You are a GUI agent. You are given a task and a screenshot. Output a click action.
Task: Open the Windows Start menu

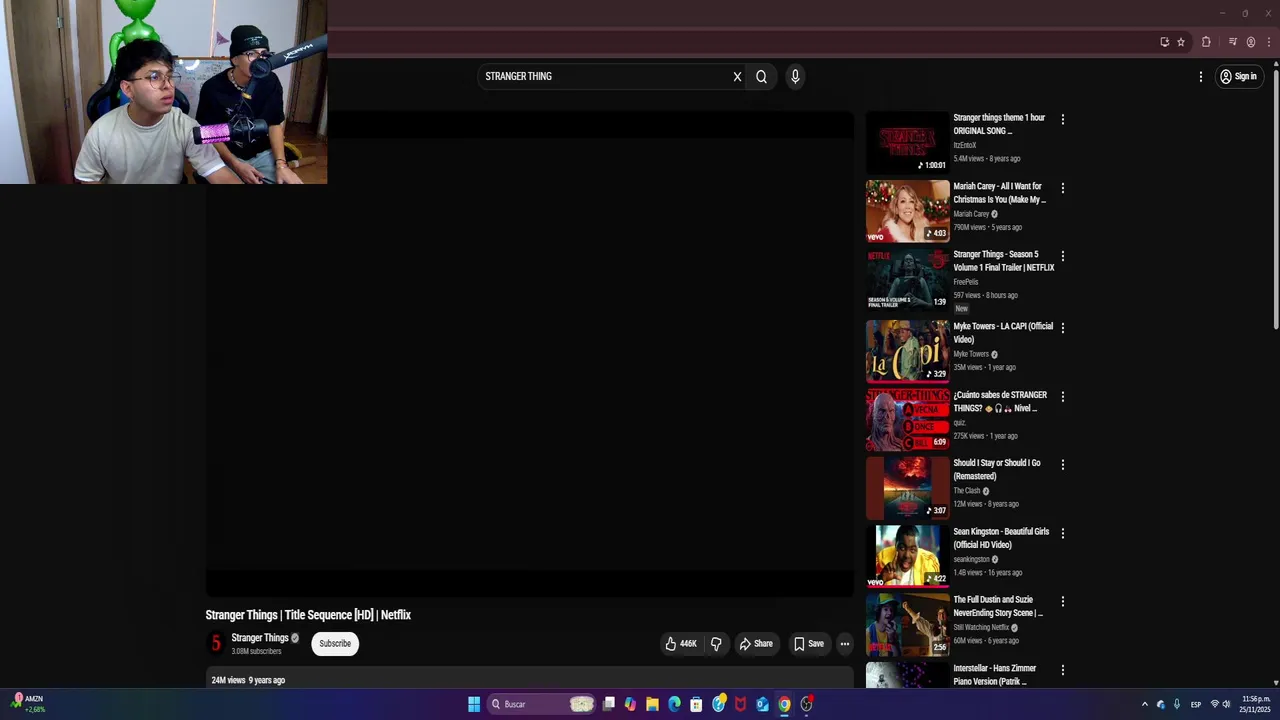click(x=474, y=704)
